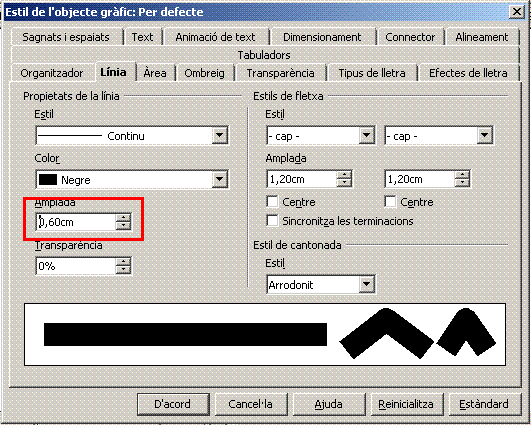Expand the Negre color dropdown
The width and height of the screenshot is (531, 425).
(219, 179)
